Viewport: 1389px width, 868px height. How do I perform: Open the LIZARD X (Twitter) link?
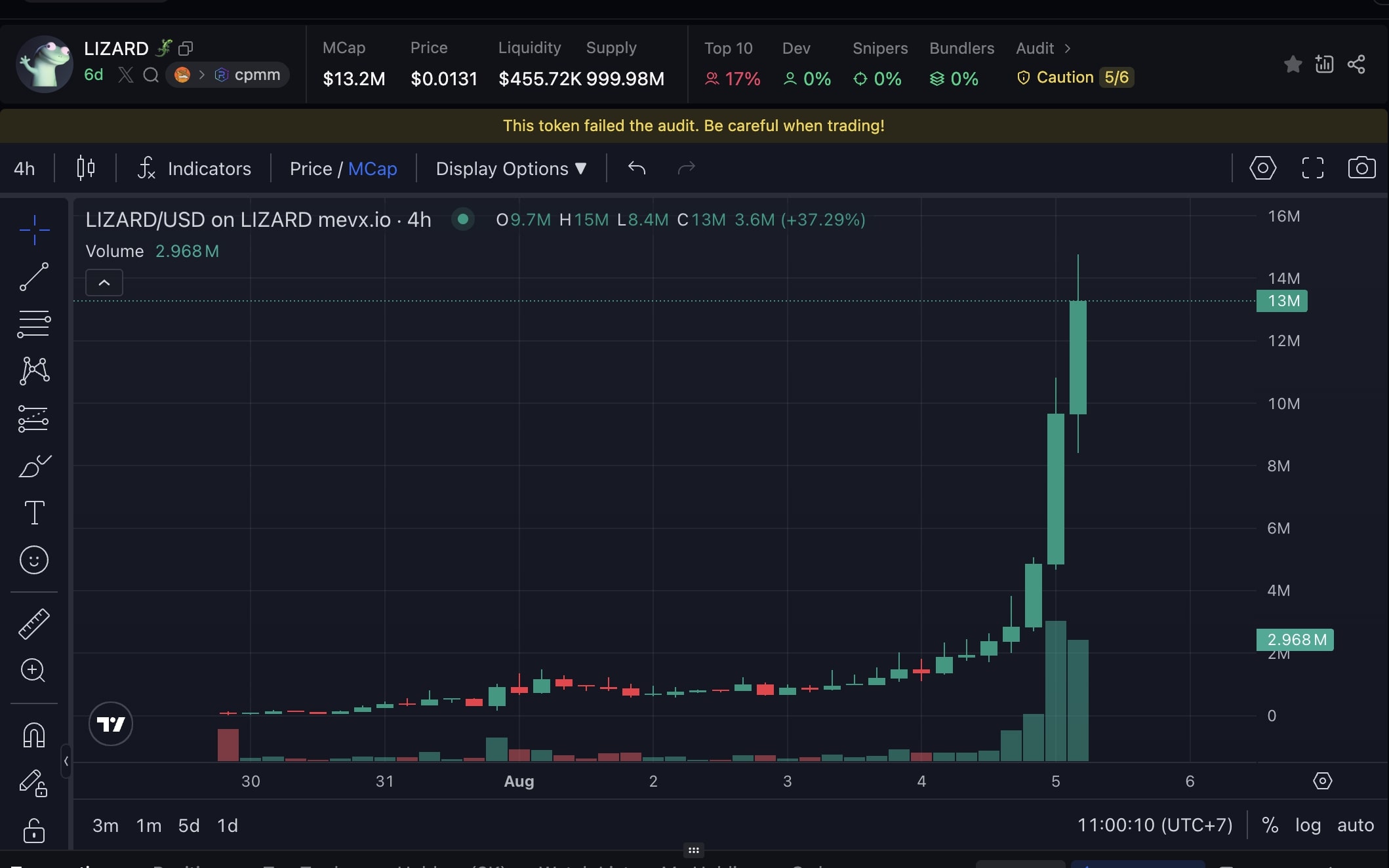pyautogui.click(x=125, y=75)
